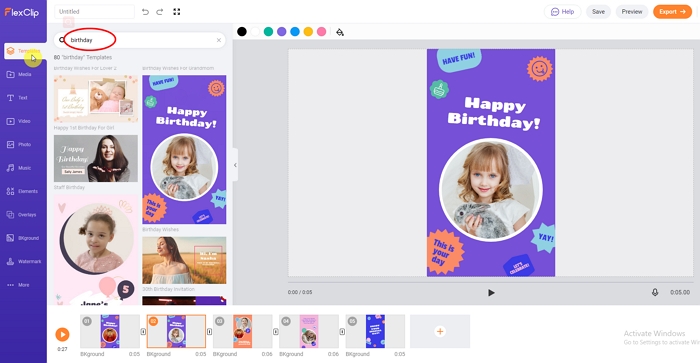Open transition between scenes 04 and 05
Viewport: 700px width, 363px height.
(342, 332)
